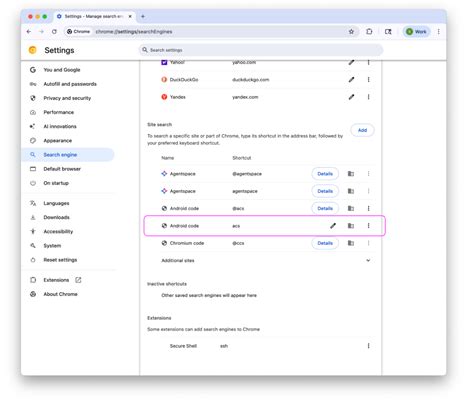Open Autofill and passwords section
Image resolution: width=474 pixels, height=403 pixels.
pos(70,84)
